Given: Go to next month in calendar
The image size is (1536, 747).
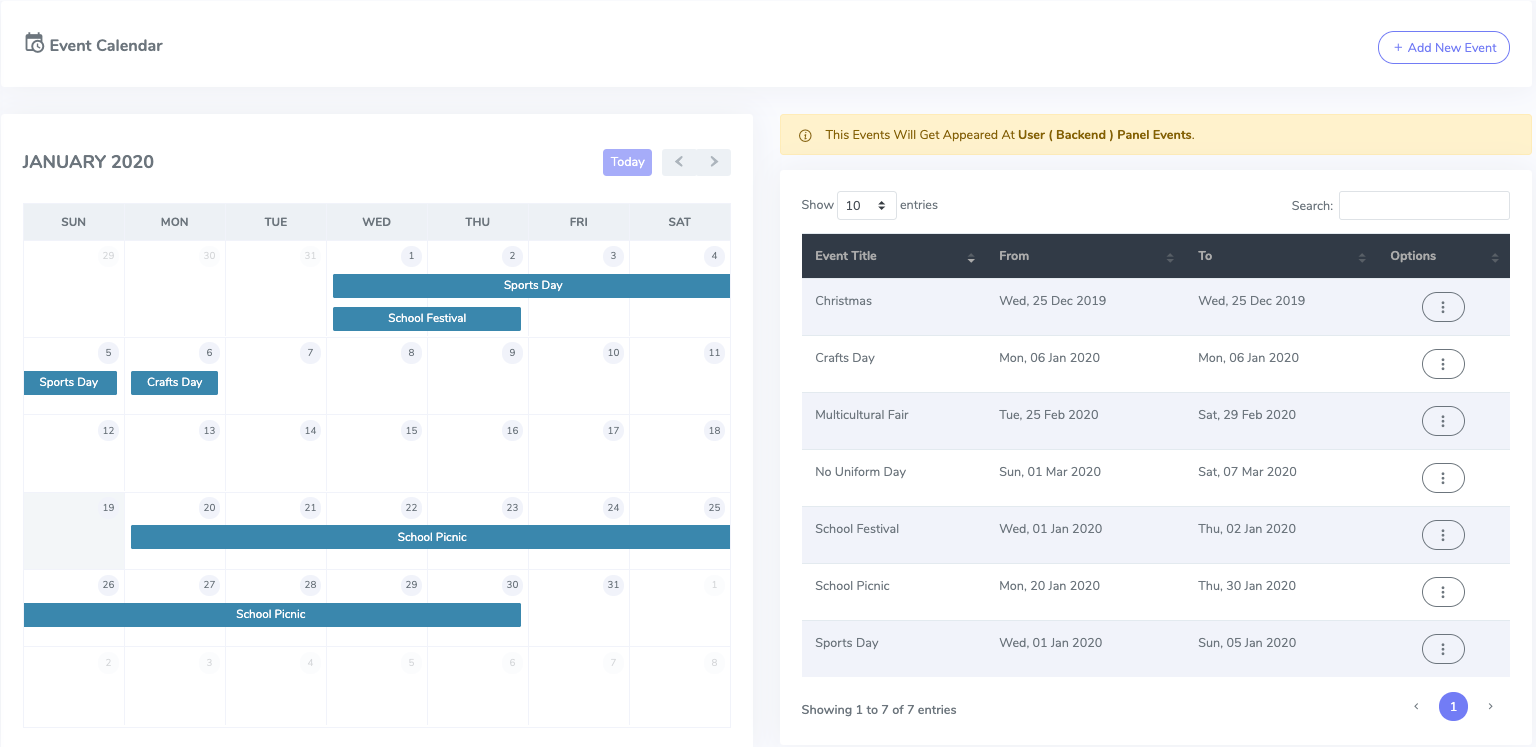Looking at the screenshot, I should click(x=714, y=162).
